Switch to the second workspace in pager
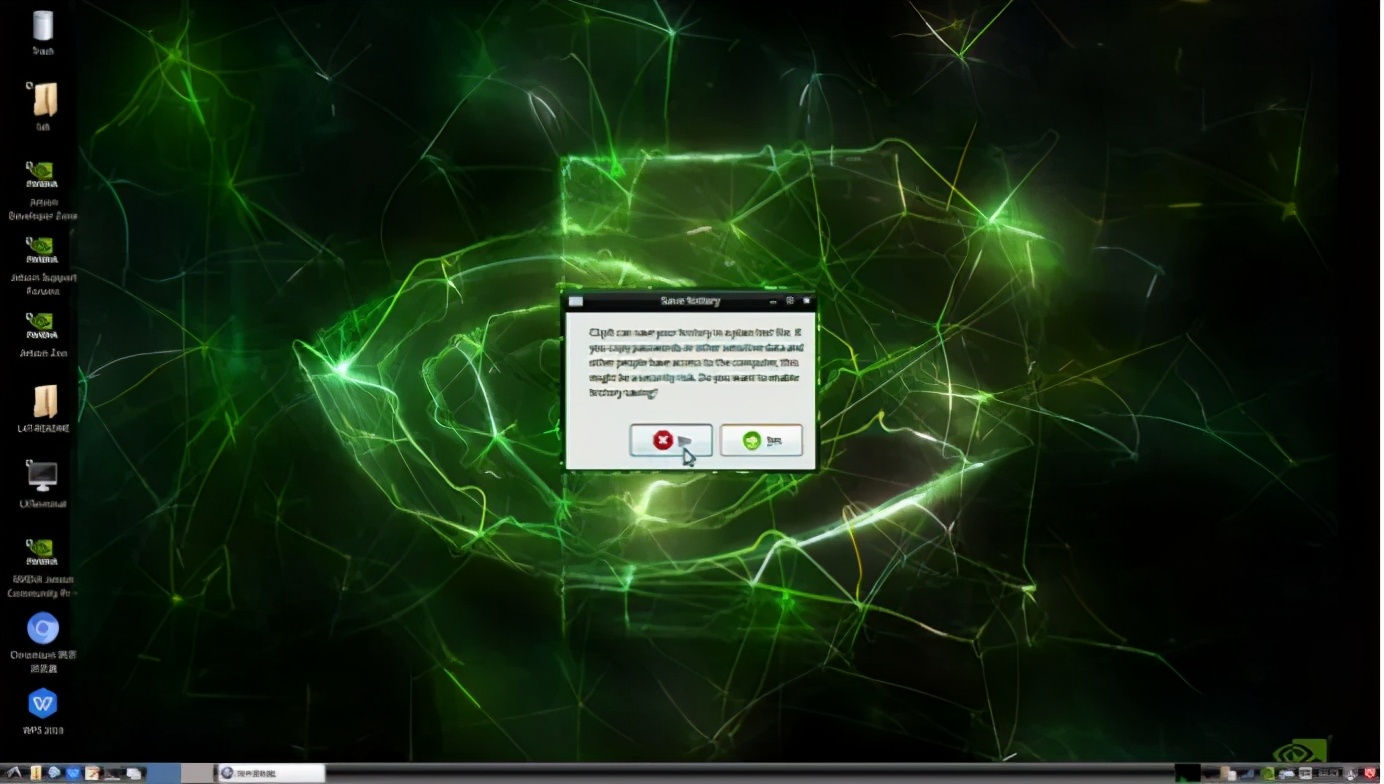 (196, 773)
